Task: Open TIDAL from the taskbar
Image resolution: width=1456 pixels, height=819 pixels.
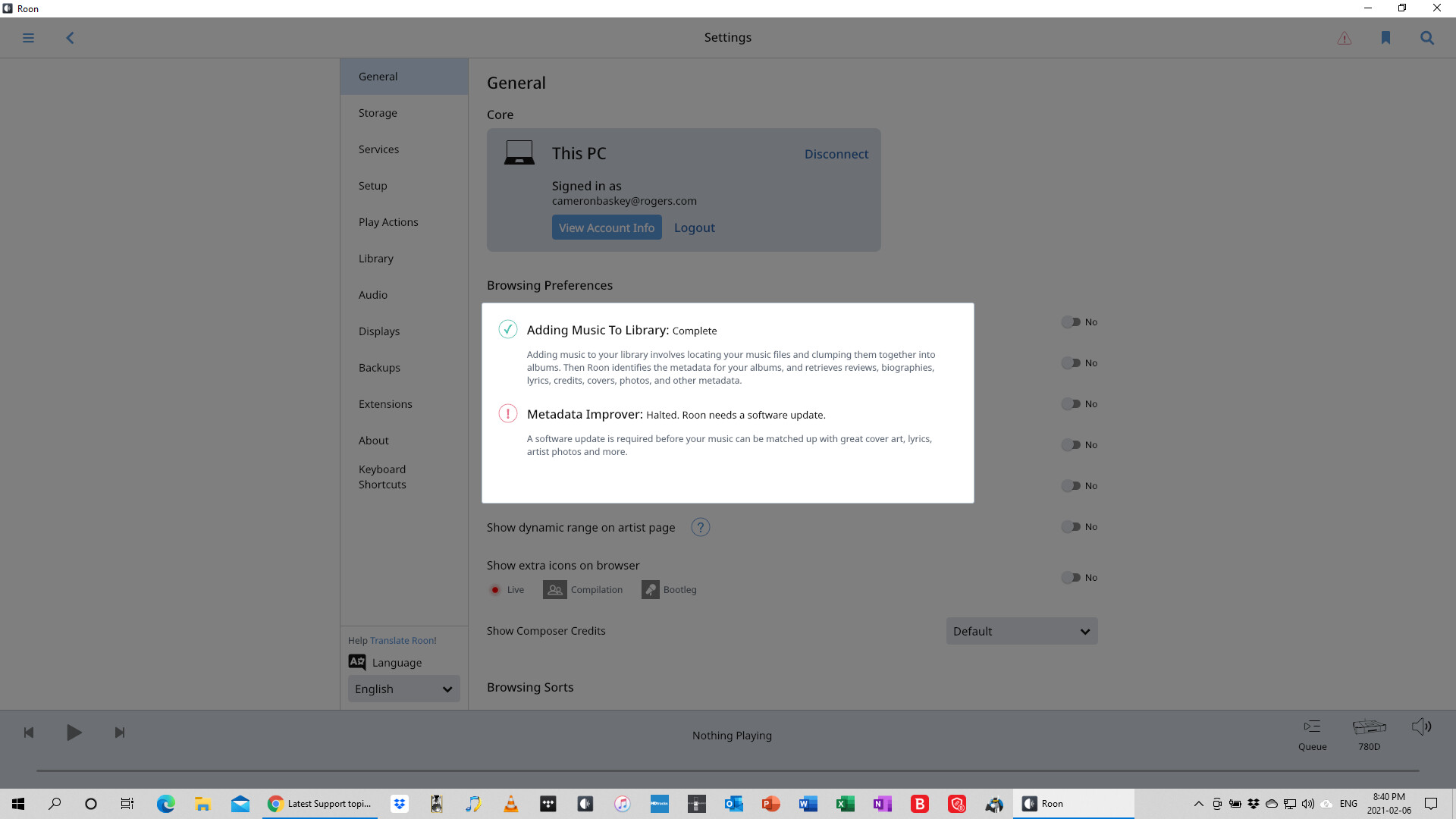Action: (548, 804)
